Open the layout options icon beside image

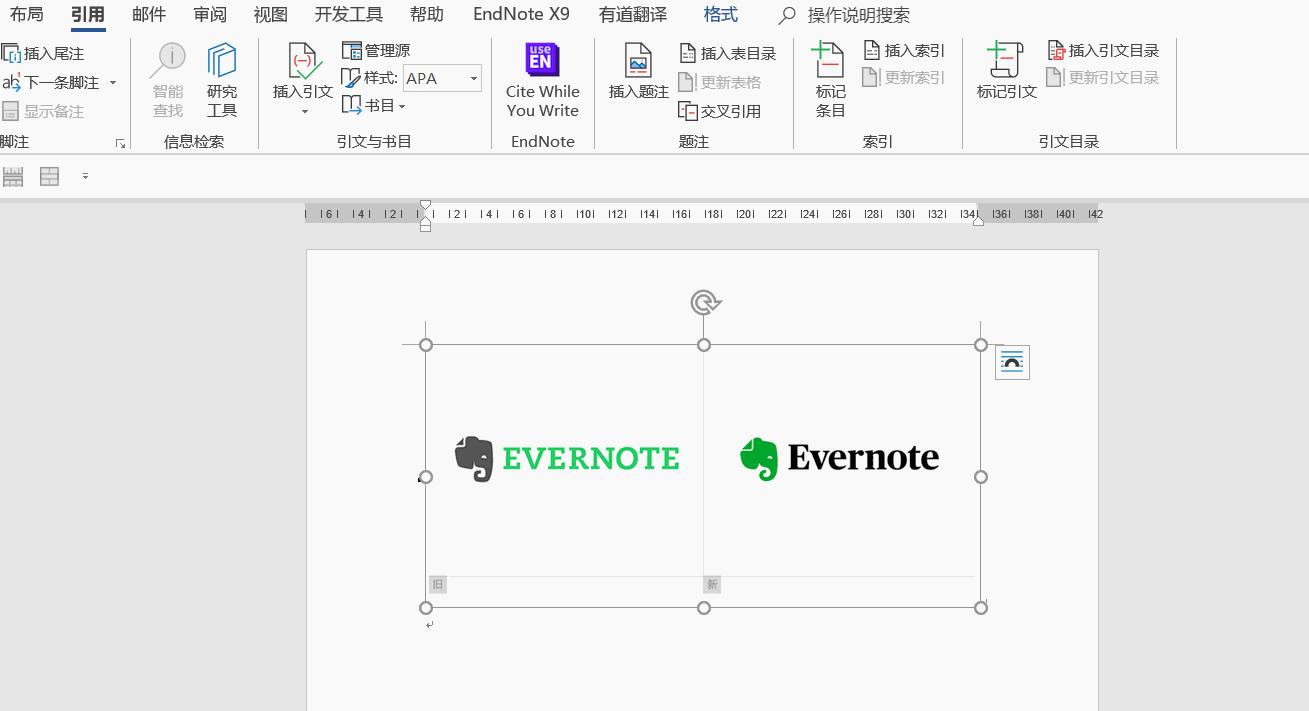(1012, 362)
